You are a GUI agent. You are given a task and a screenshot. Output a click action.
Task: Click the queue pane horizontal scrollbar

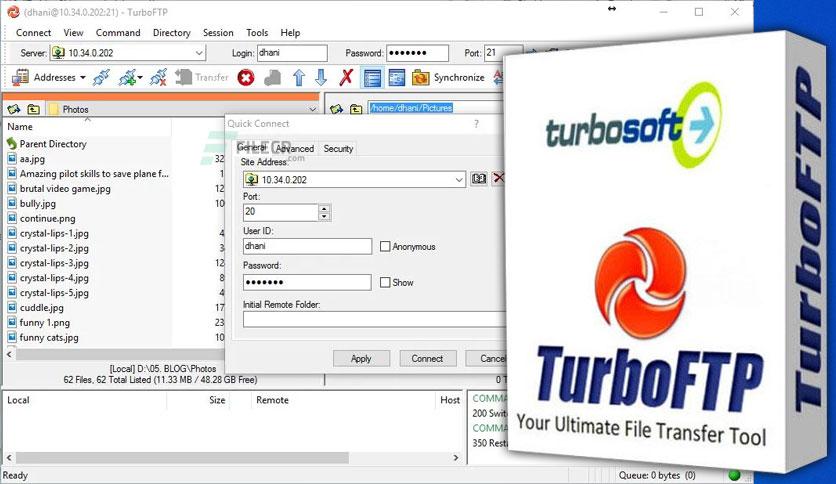[x=232, y=457]
